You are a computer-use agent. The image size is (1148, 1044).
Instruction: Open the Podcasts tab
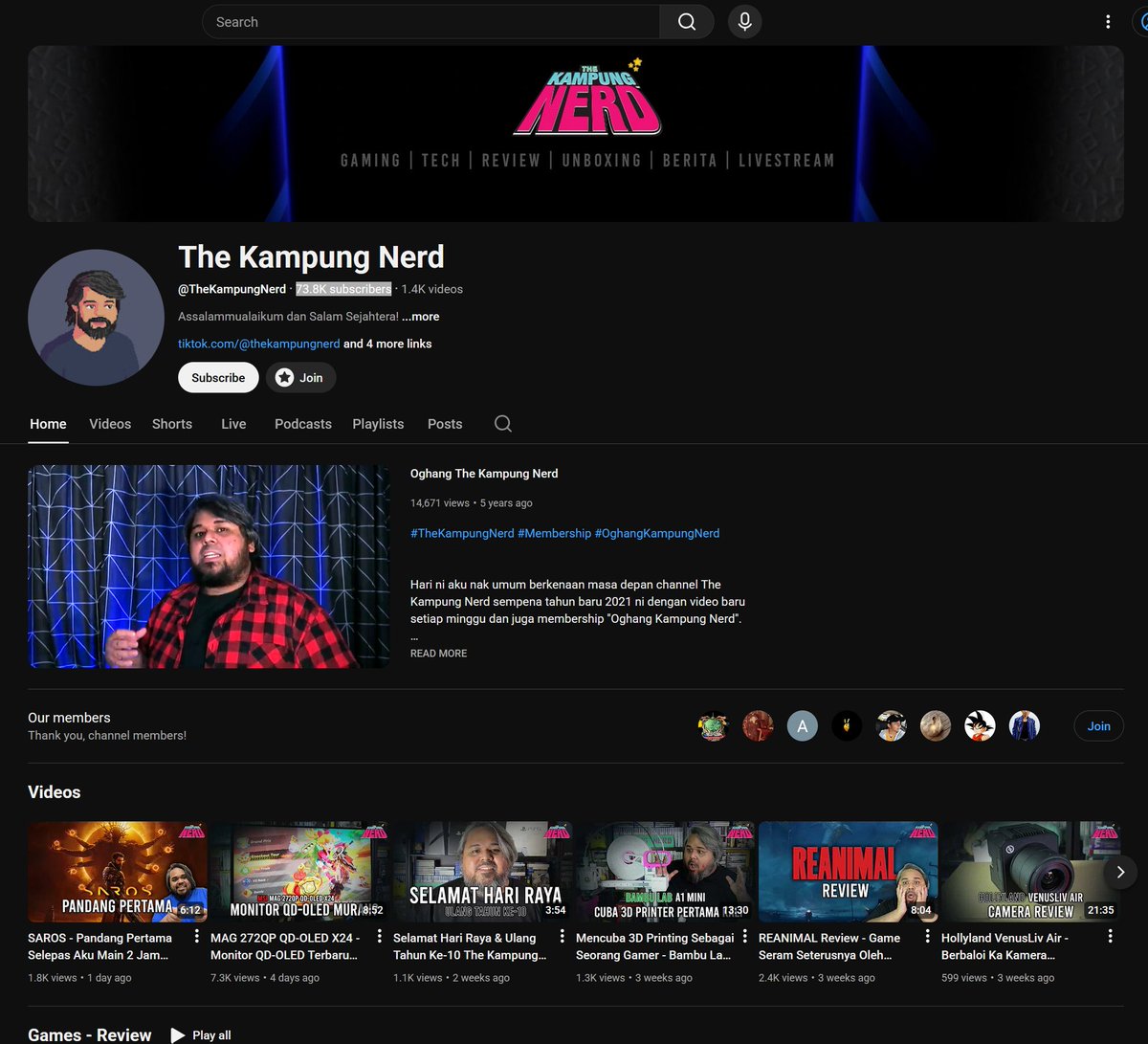click(303, 424)
